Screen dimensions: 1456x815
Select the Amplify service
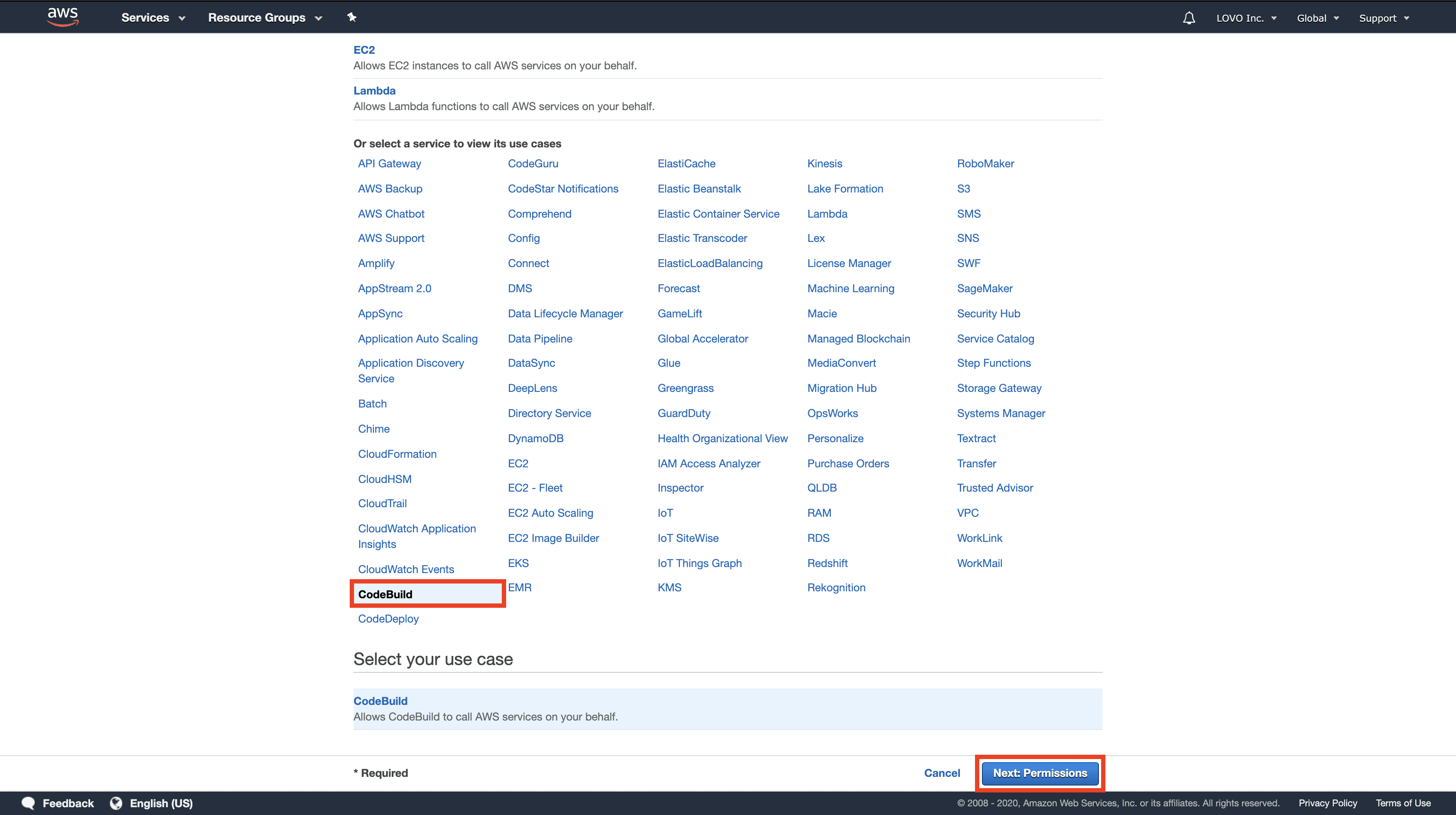[x=376, y=263]
